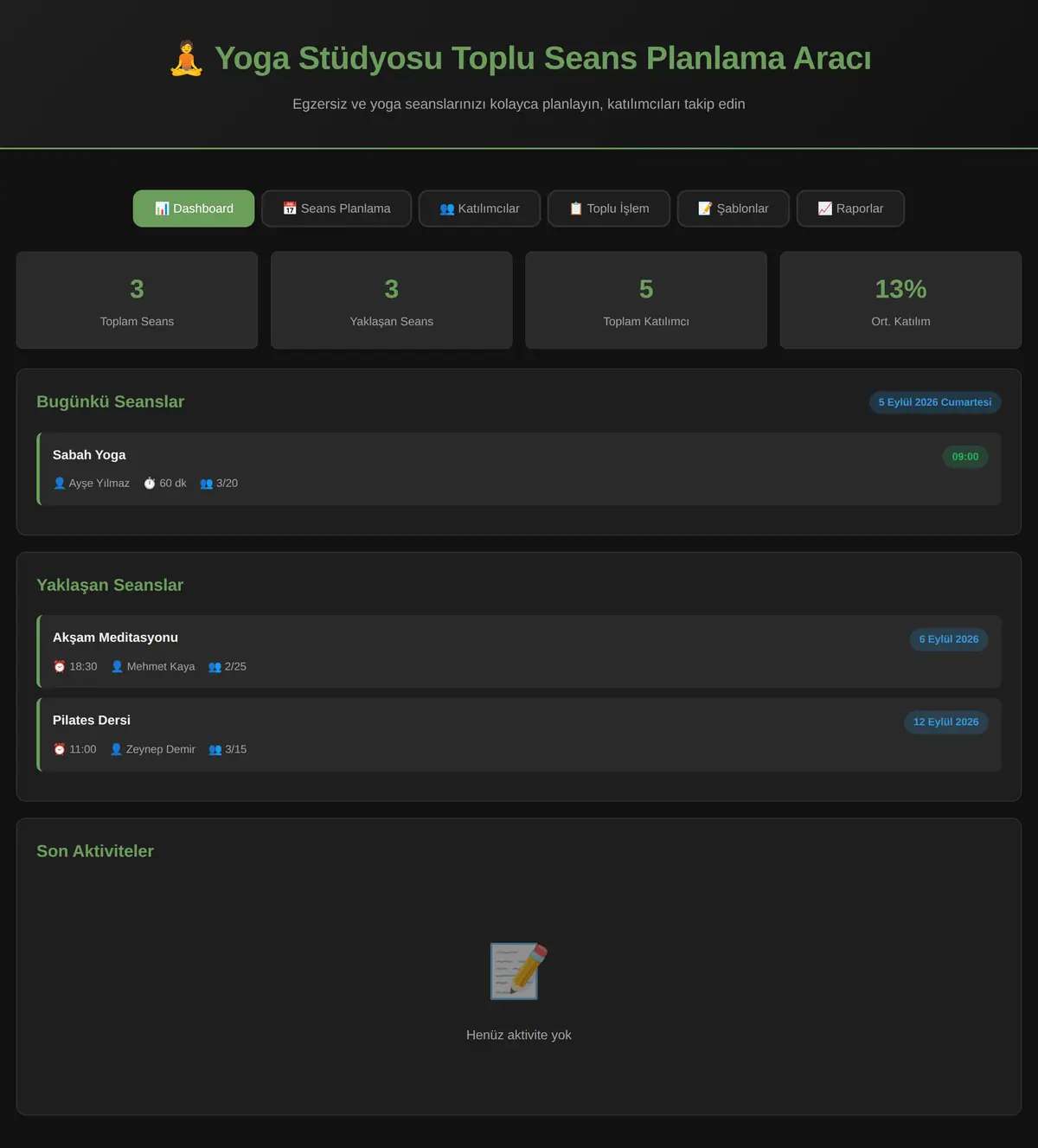
Task: Click the Son Aktiviteler heading
Action: tap(95, 851)
